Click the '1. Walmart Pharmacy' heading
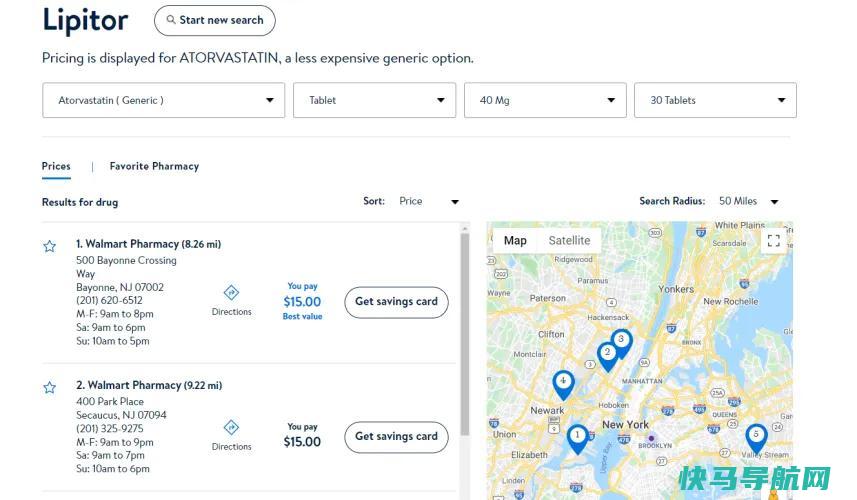The height and width of the screenshot is (500, 857). tap(149, 244)
